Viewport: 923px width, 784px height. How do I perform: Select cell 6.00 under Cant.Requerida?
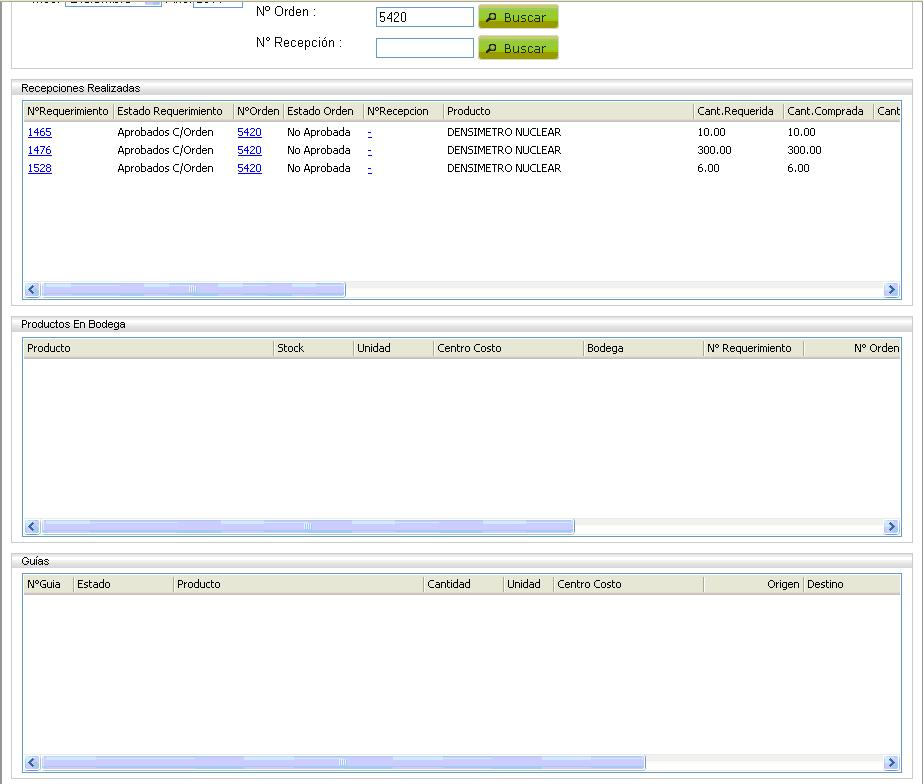[x=708, y=168]
